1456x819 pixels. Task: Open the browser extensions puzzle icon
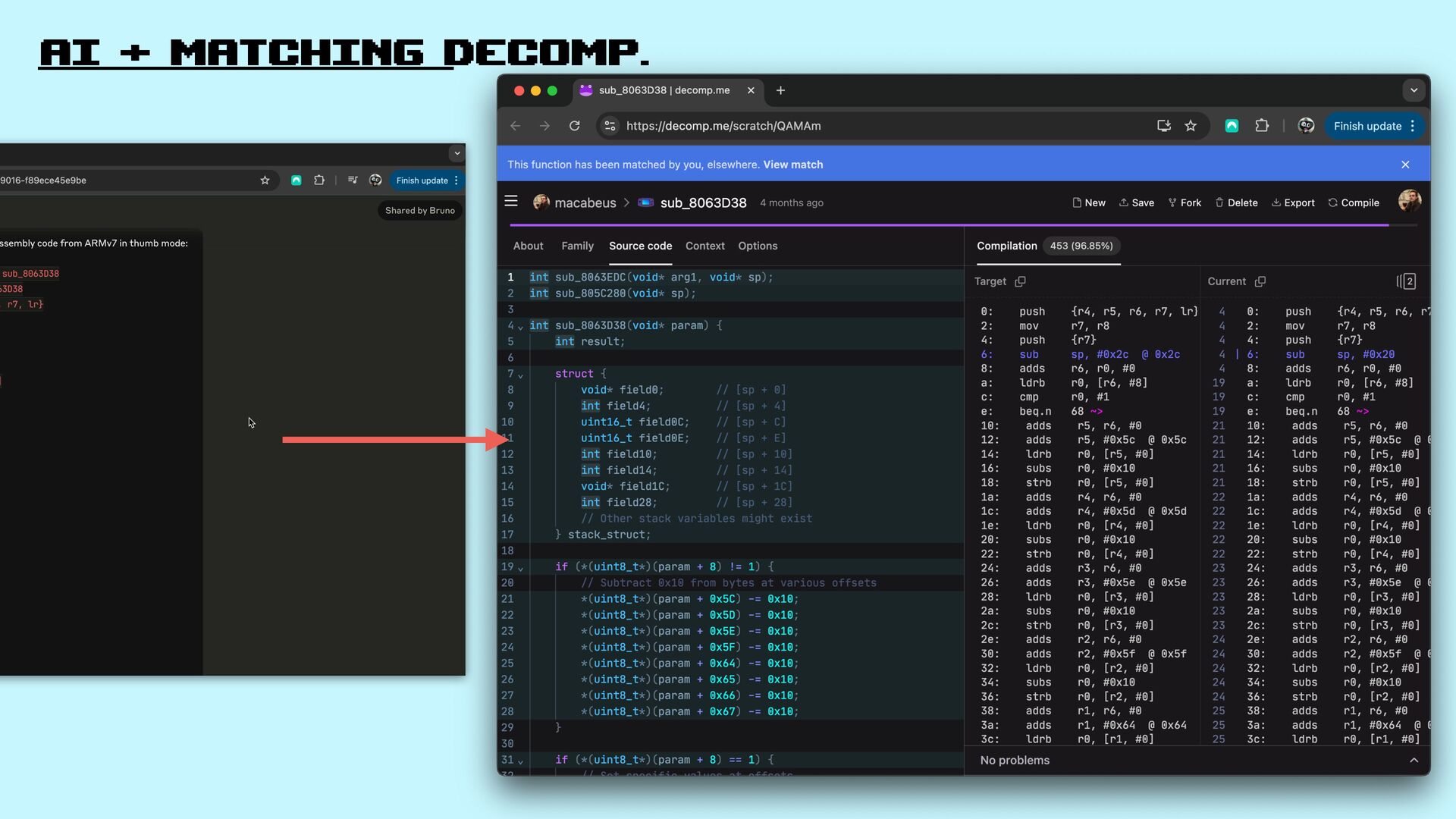[1262, 126]
